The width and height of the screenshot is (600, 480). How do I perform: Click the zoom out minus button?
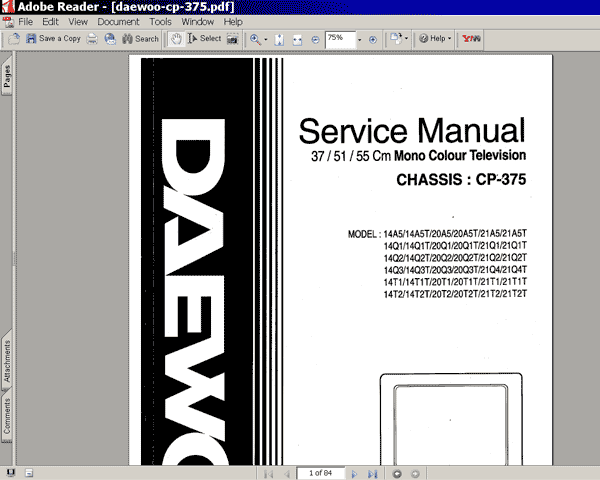click(x=315, y=39)
